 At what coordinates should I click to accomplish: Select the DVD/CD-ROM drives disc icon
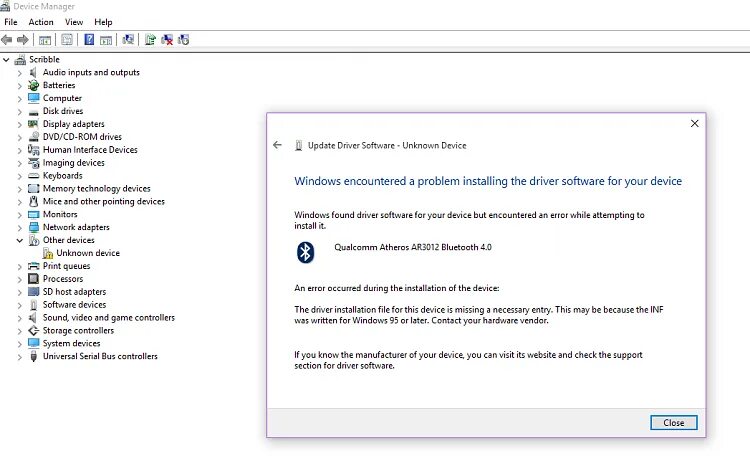point(33,137)
